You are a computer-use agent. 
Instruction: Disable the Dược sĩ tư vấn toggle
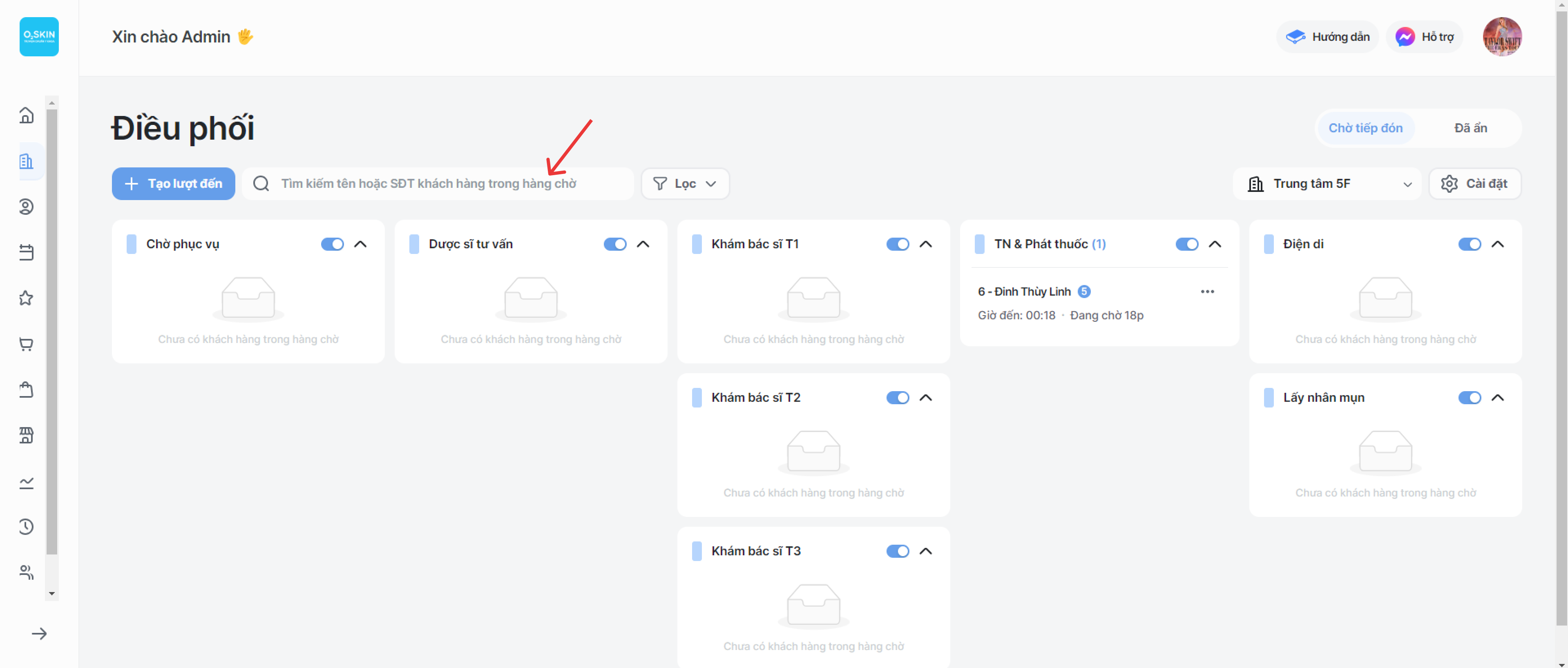coord(615,244)
